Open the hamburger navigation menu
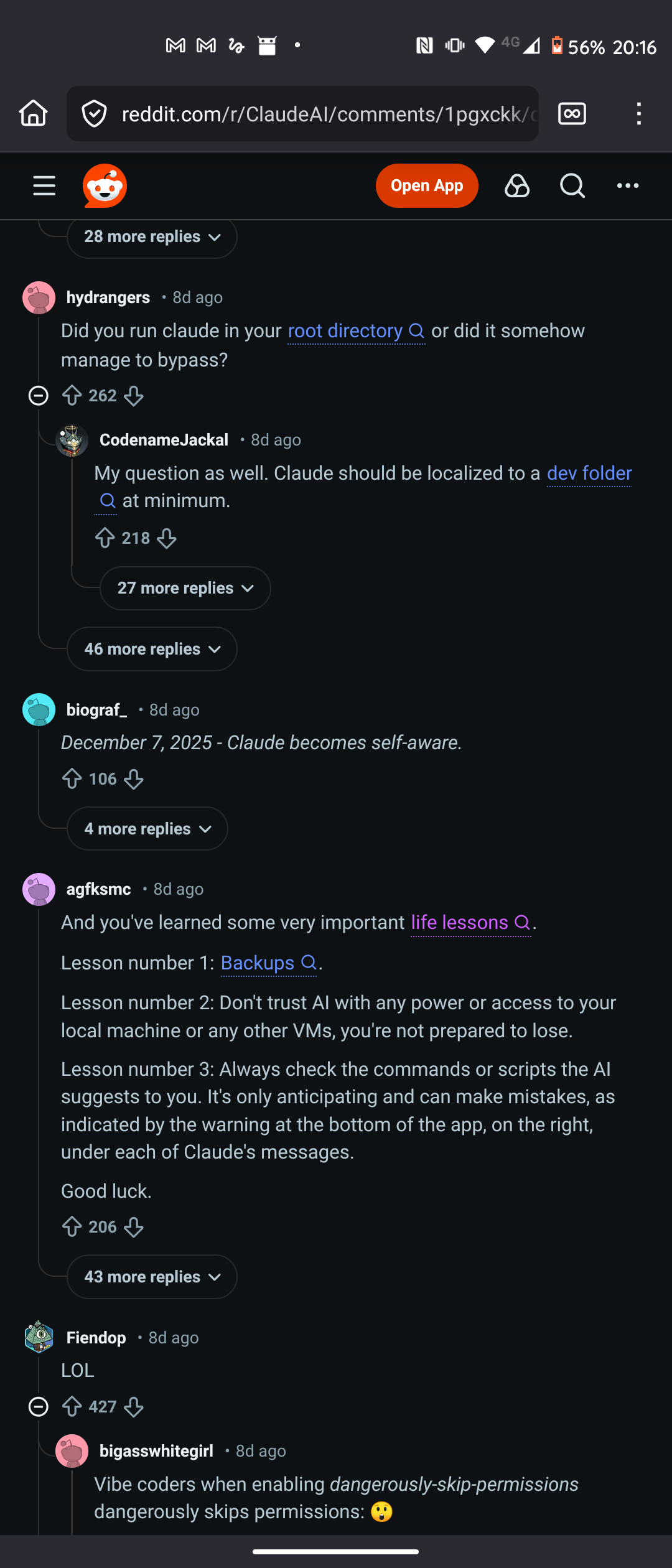Viewport: 672px width, 1568px height. 44,185
